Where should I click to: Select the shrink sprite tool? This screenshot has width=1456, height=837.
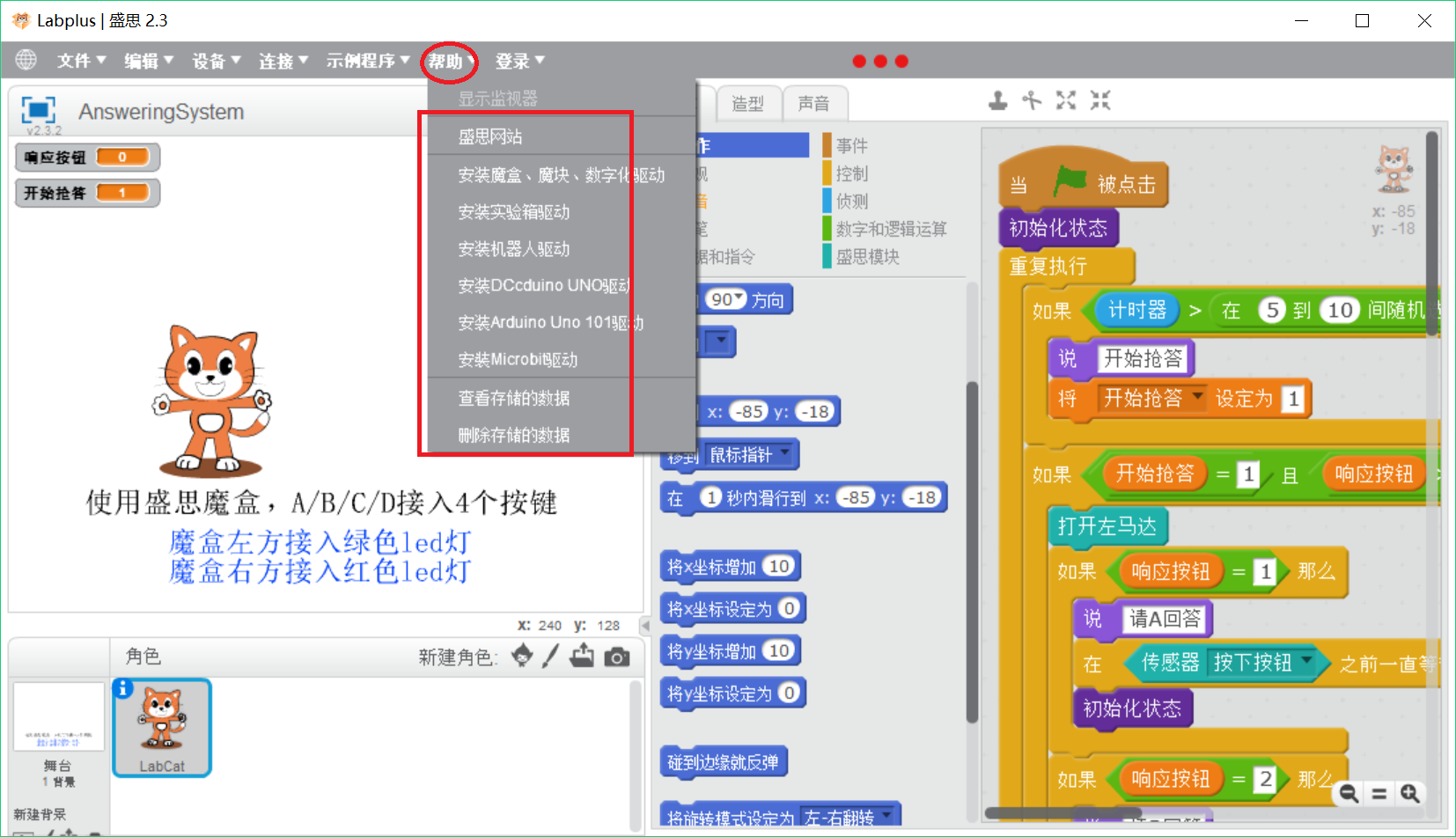pos(1100,100)
